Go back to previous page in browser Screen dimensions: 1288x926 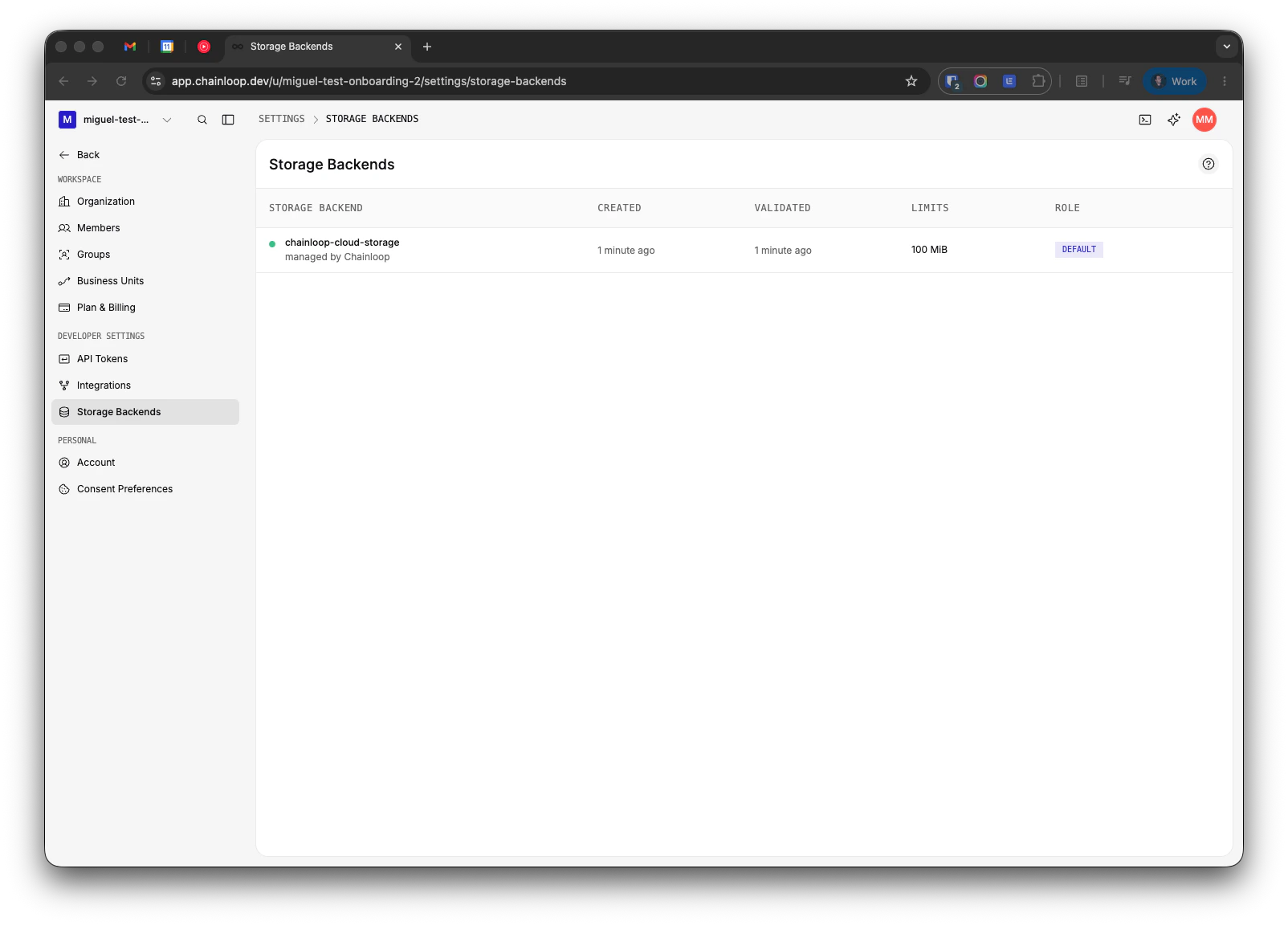64,81
